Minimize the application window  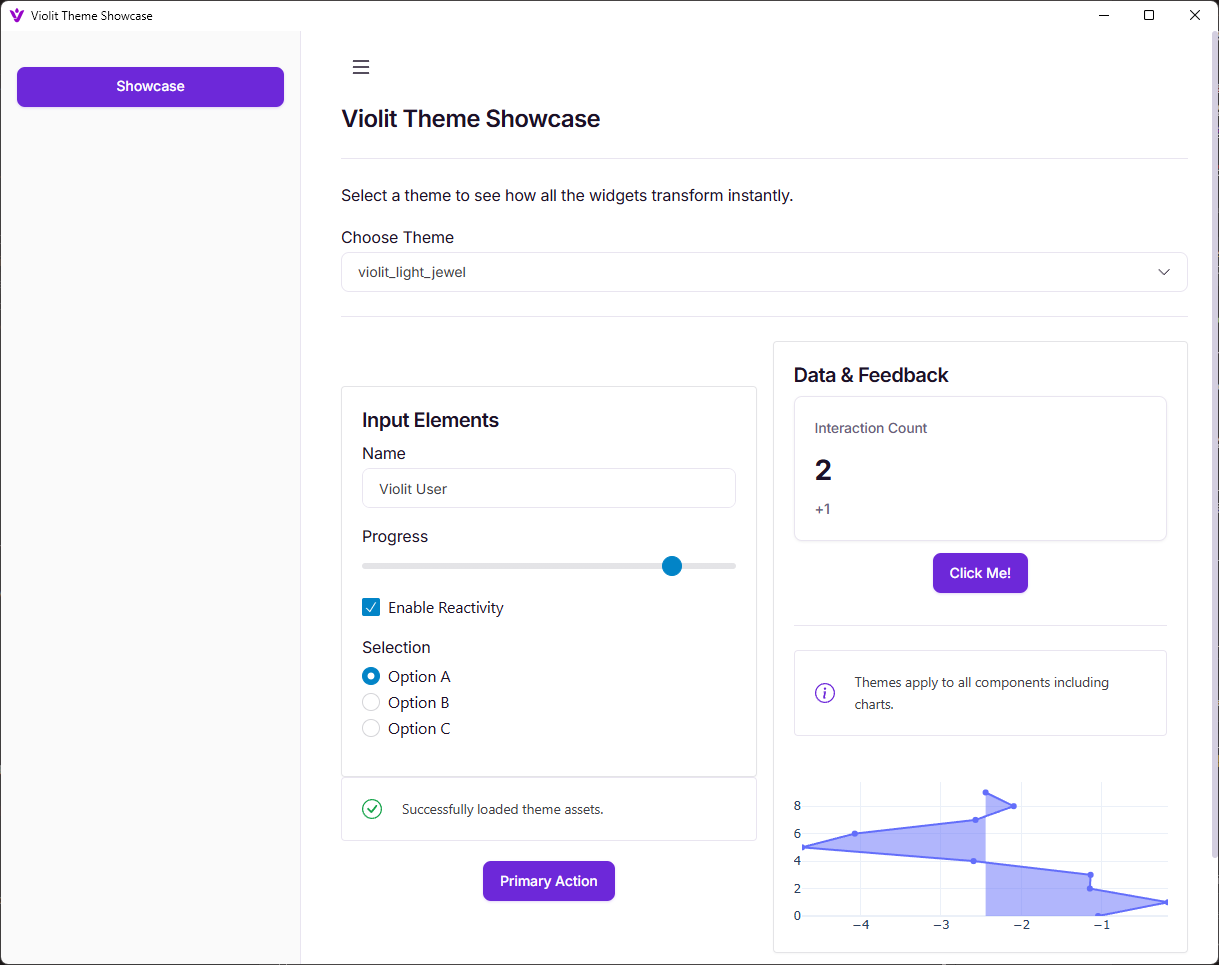[1104, 15]
